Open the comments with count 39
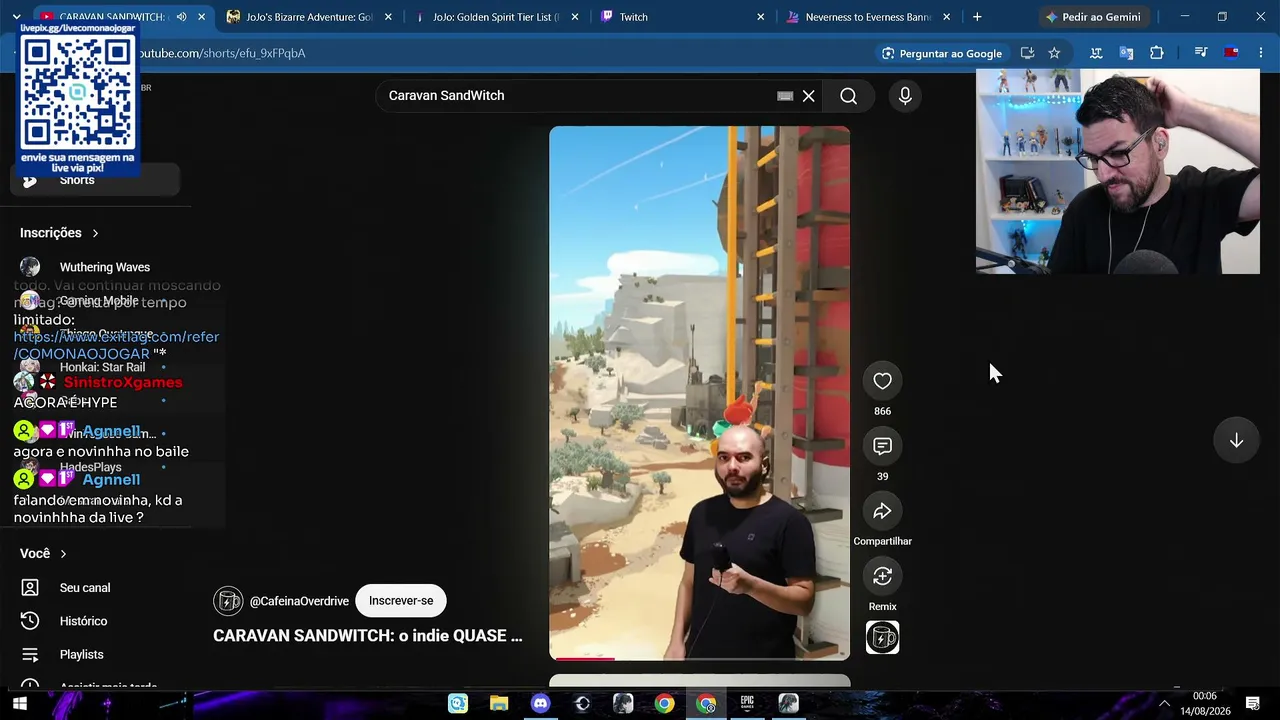This screenshot has width=1280, height=720. click(882, 446)
